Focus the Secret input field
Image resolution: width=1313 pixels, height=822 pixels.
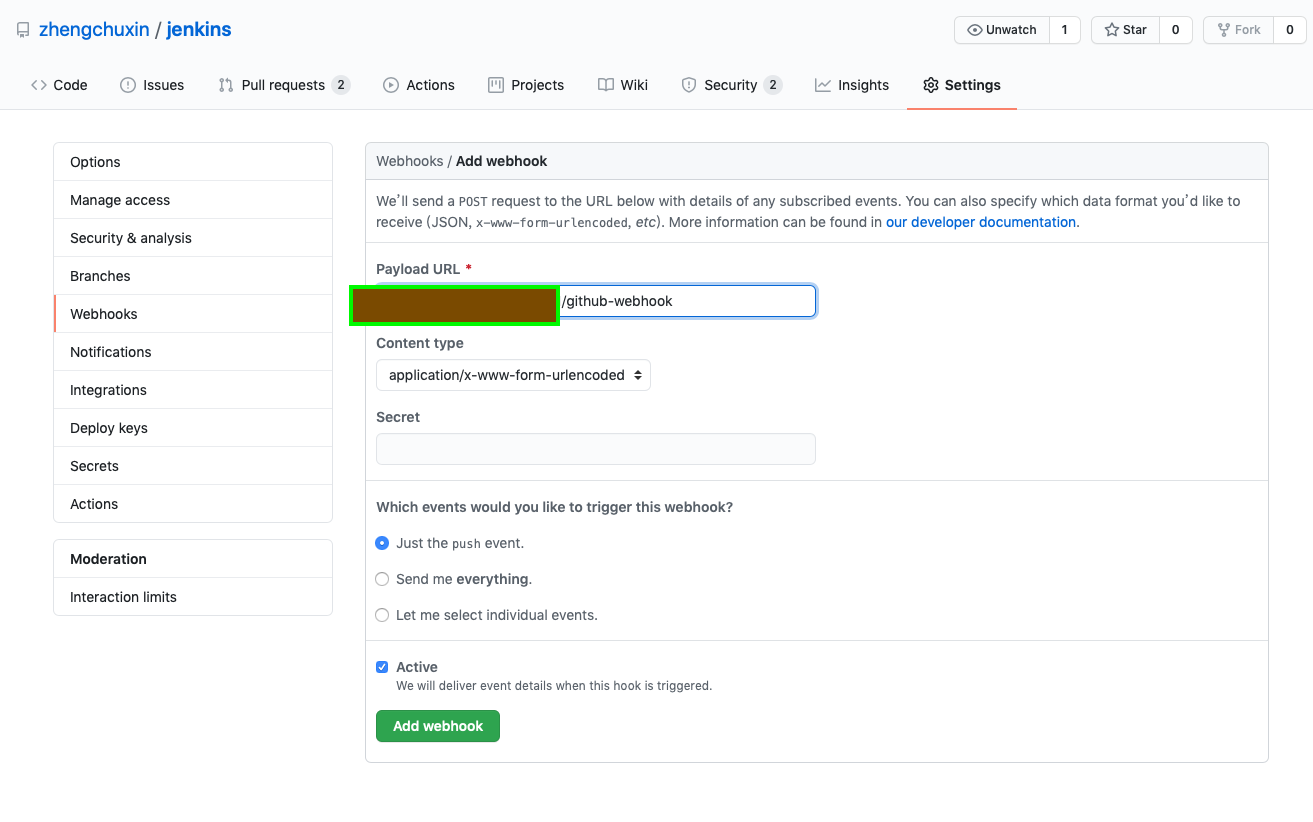[x=595, y=449]
